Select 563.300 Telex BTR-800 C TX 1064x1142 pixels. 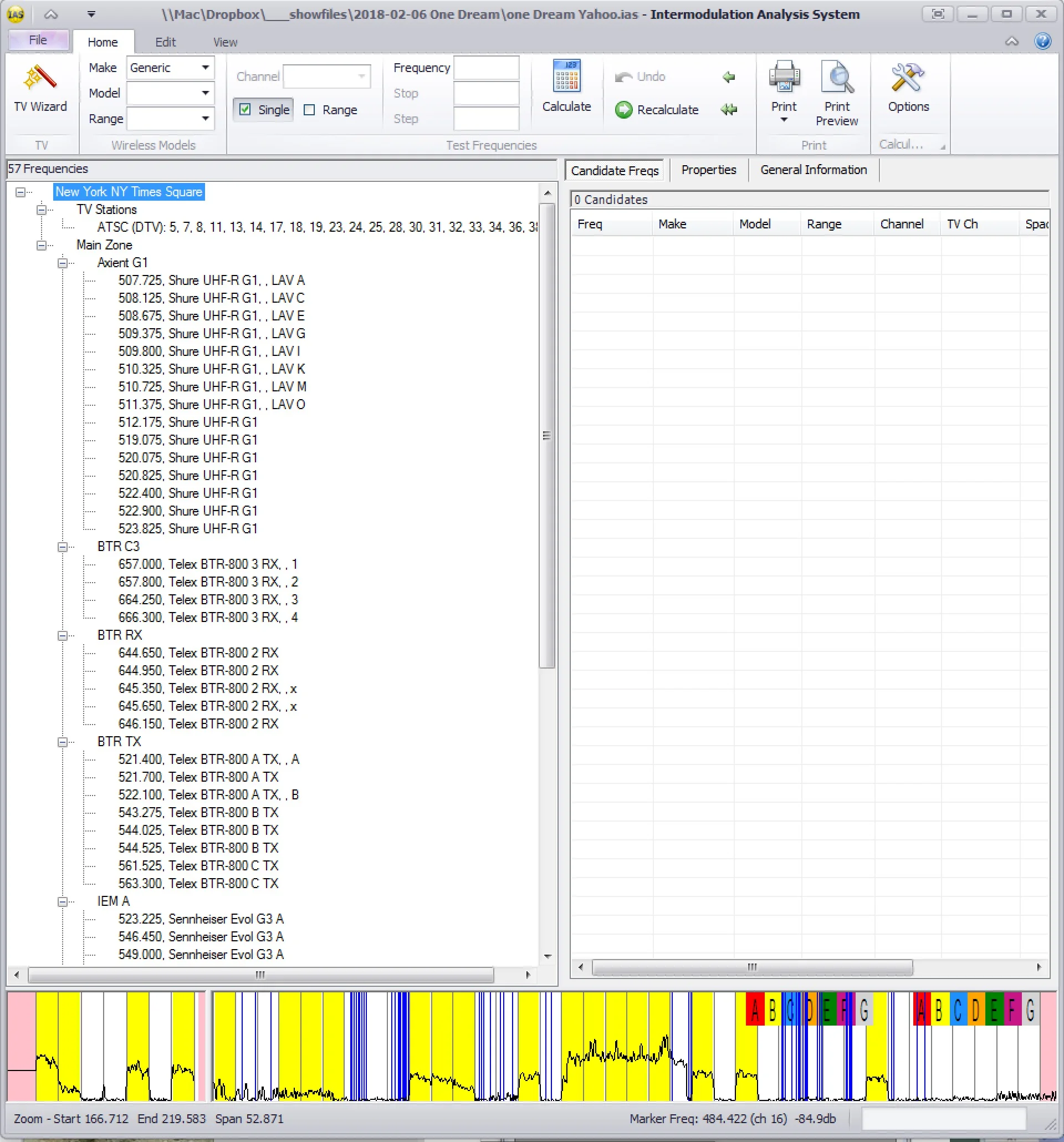click(x=198, y=884)
